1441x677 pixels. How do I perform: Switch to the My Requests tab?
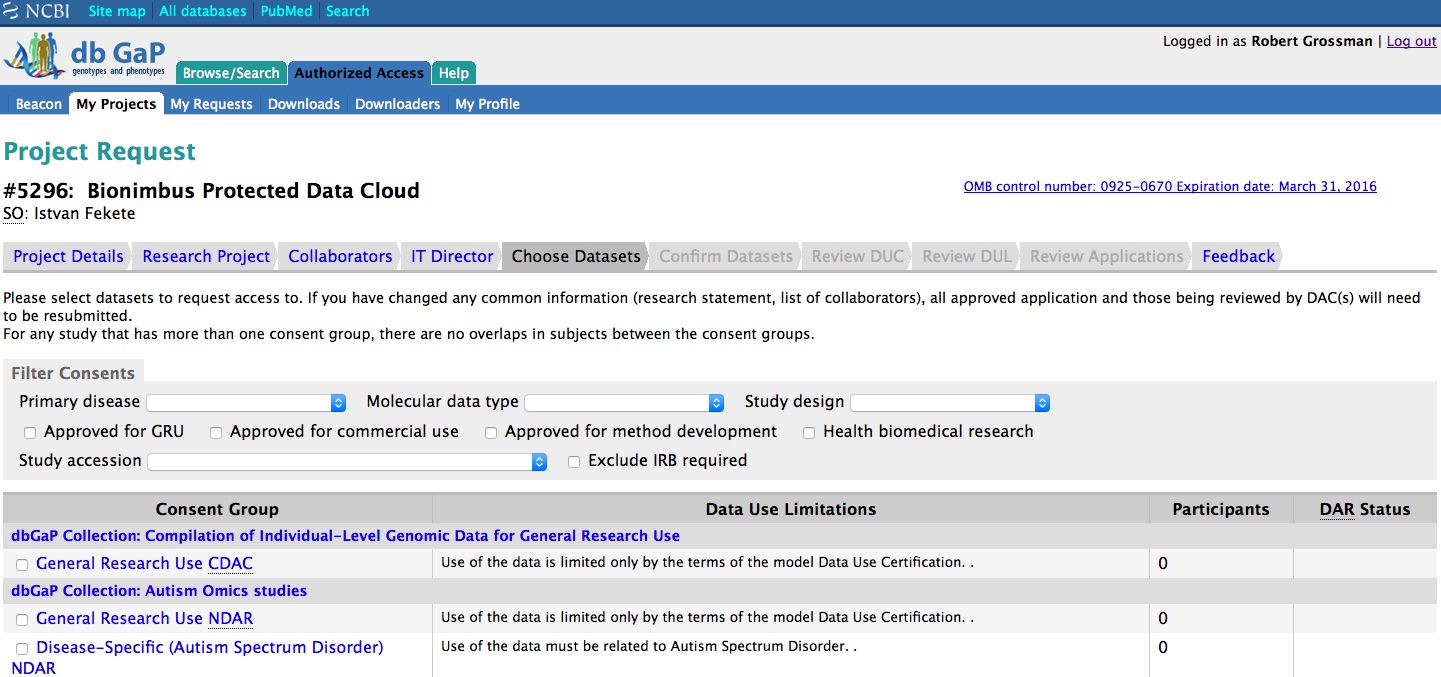(x=211, y=104)
